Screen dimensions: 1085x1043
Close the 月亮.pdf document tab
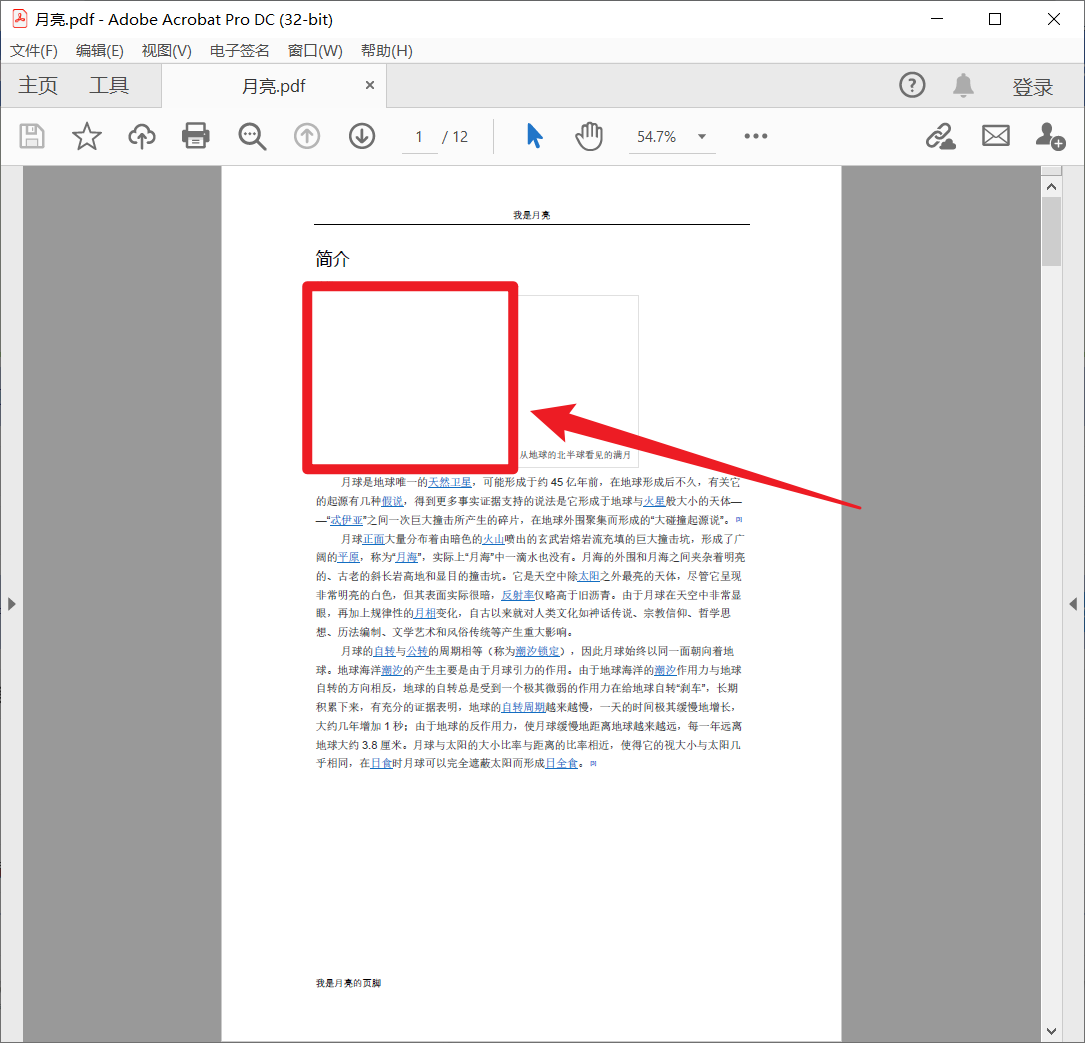point(370,86)
